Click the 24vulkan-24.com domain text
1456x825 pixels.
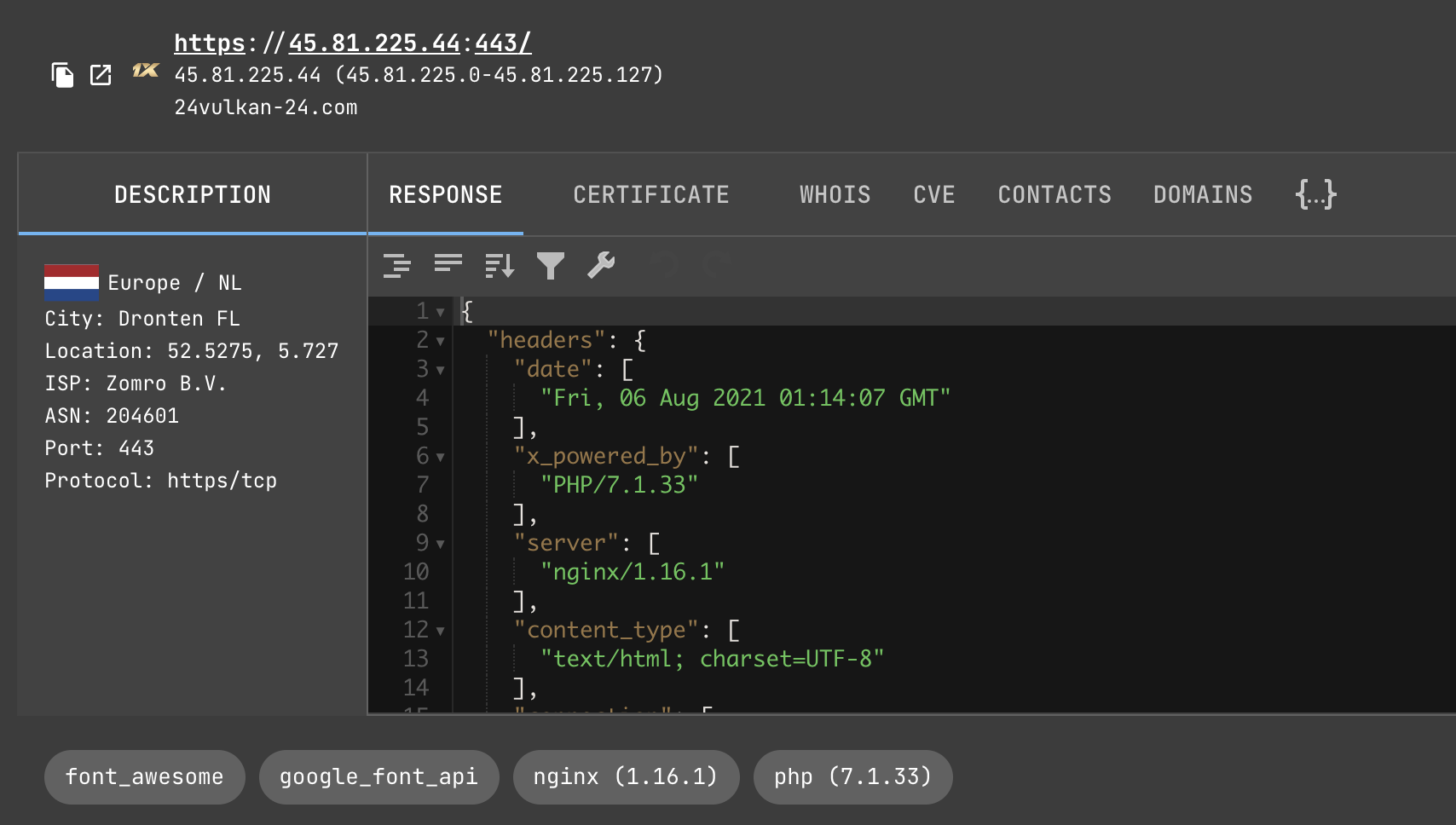coord(266,107)
